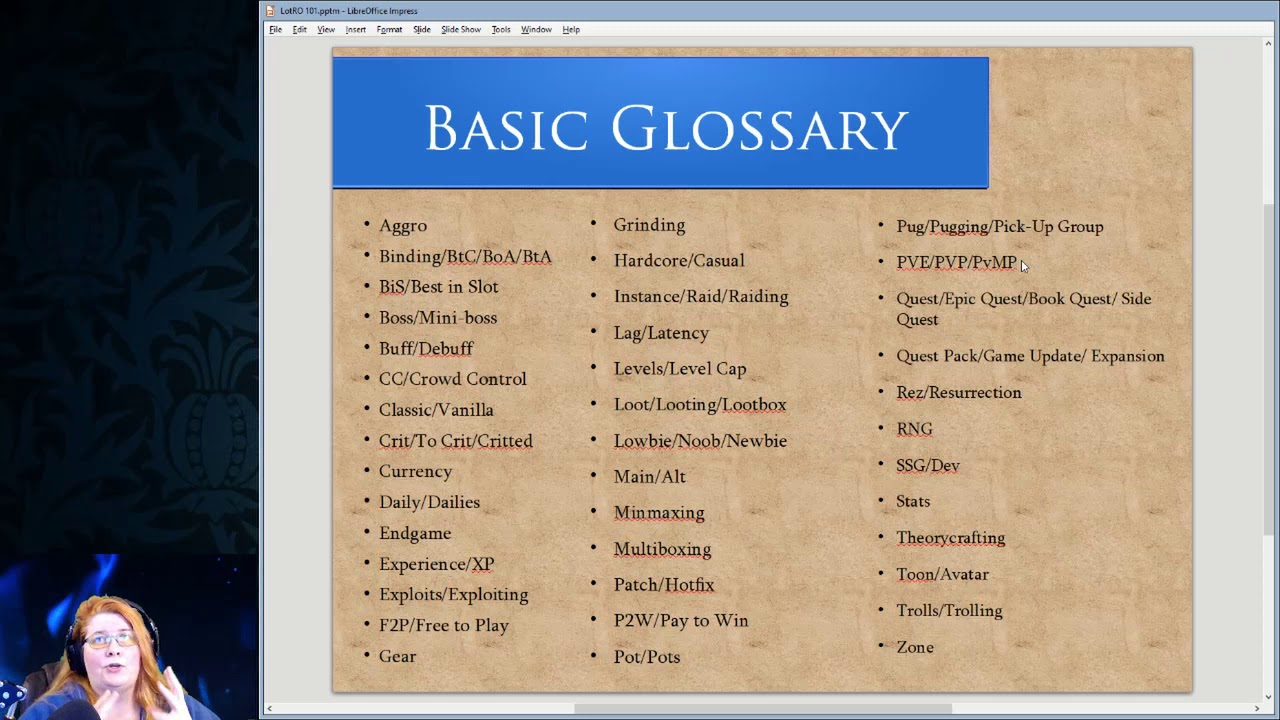Open the Slide menu
Image resolution: width=1280 pixels, height=720 pixels.
[x=422, y=30]
